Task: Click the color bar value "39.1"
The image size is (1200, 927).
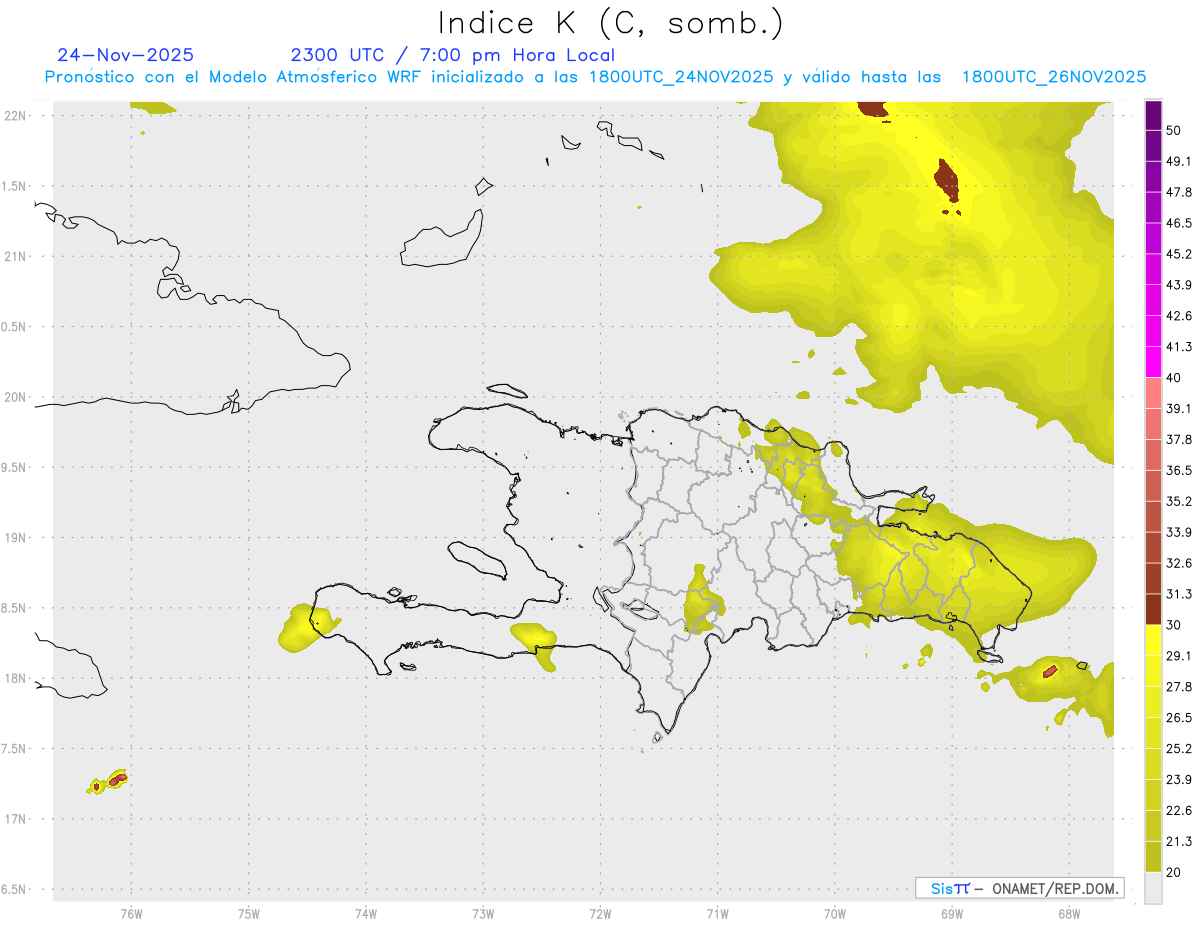Action: point(1179,408)
